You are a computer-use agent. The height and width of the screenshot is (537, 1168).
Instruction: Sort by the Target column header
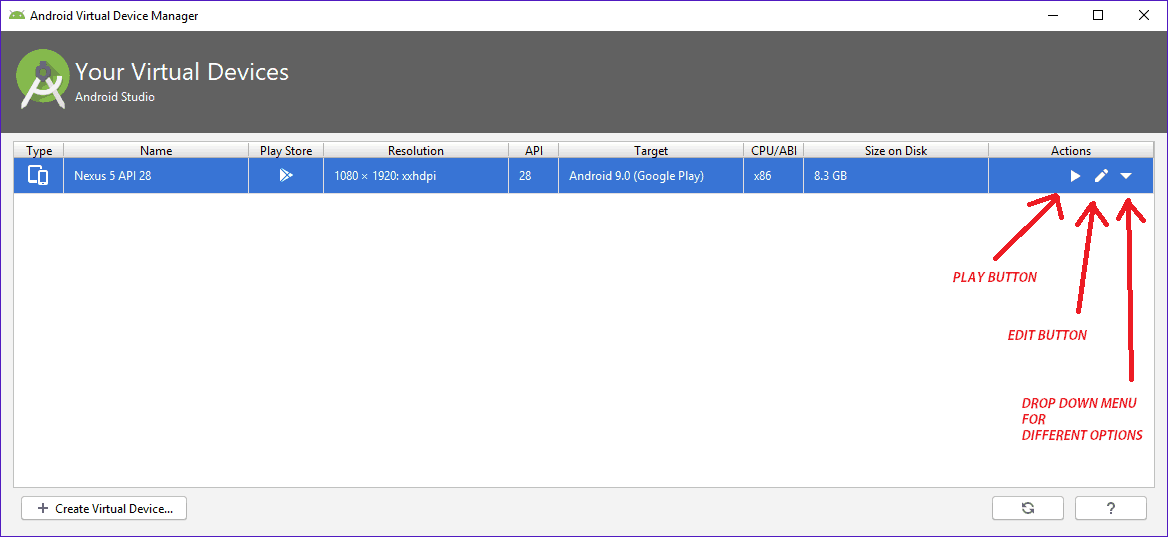(651, 150)
